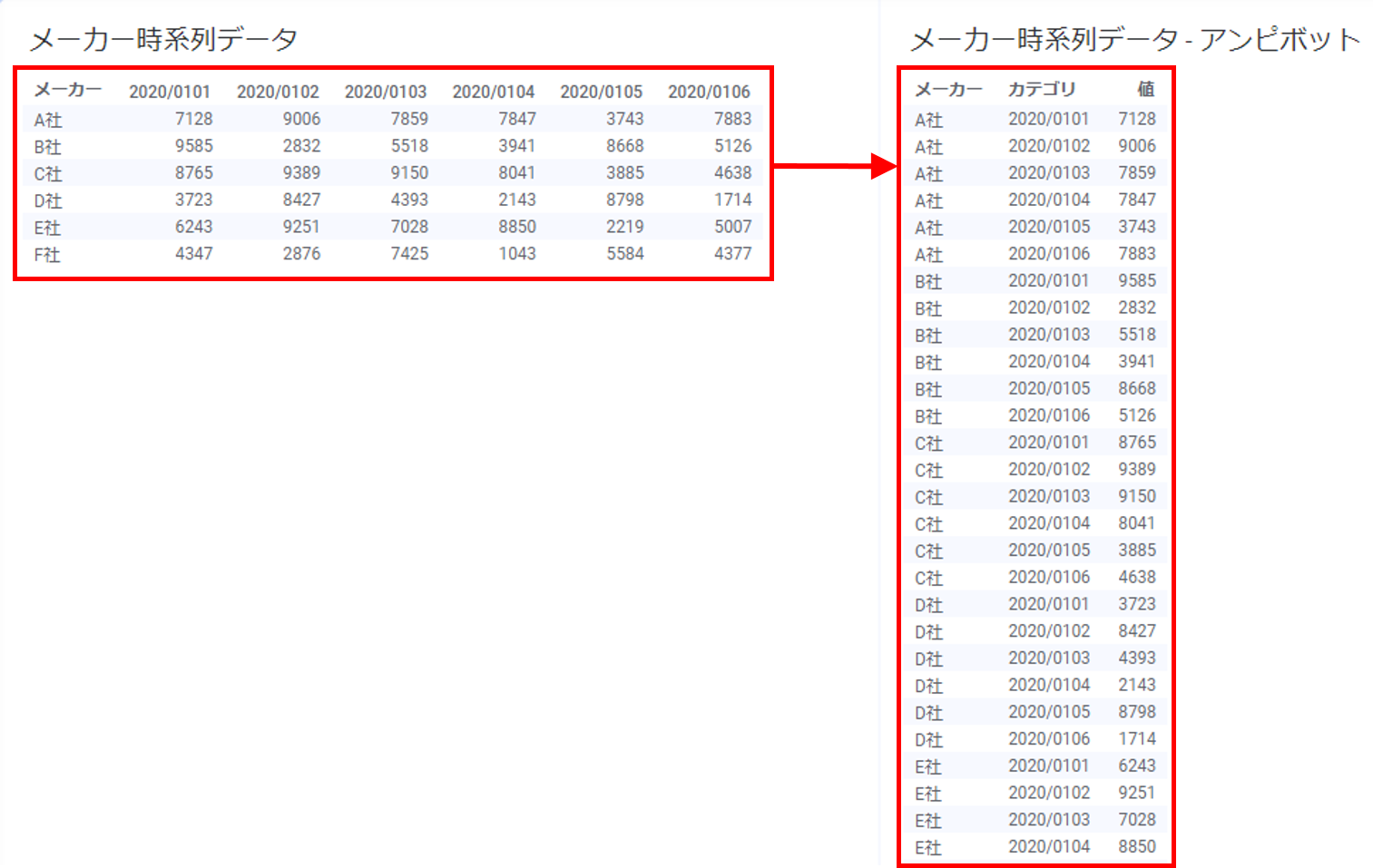The image size is (1373, 868).
Task: Click the value 1043 in the F社 row
Action: [x=516, y=254]
